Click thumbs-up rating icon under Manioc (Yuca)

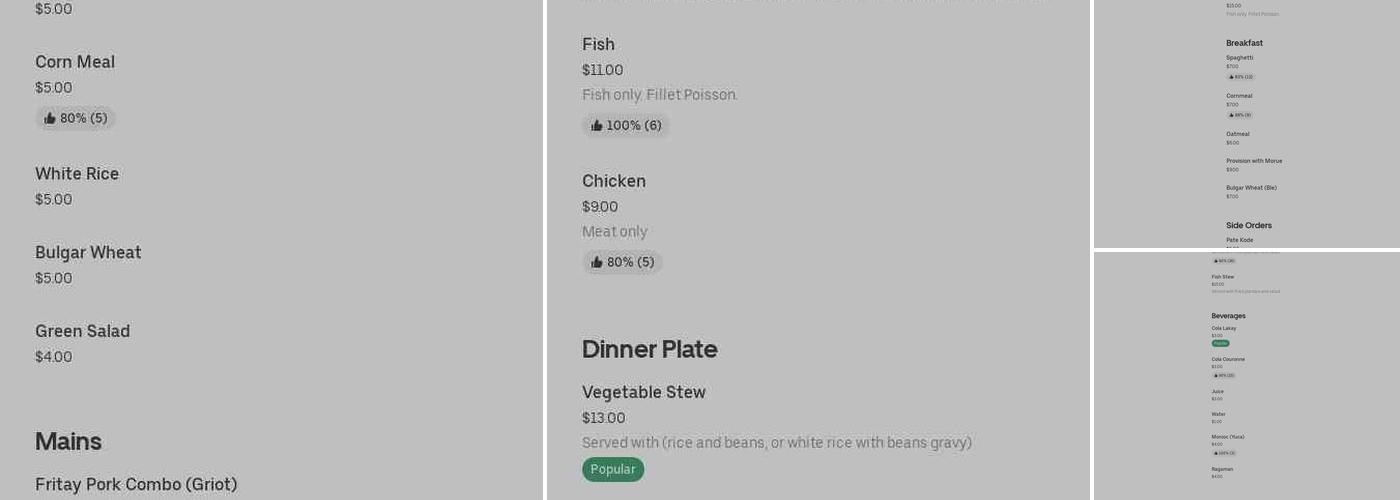click(1216, 453)
